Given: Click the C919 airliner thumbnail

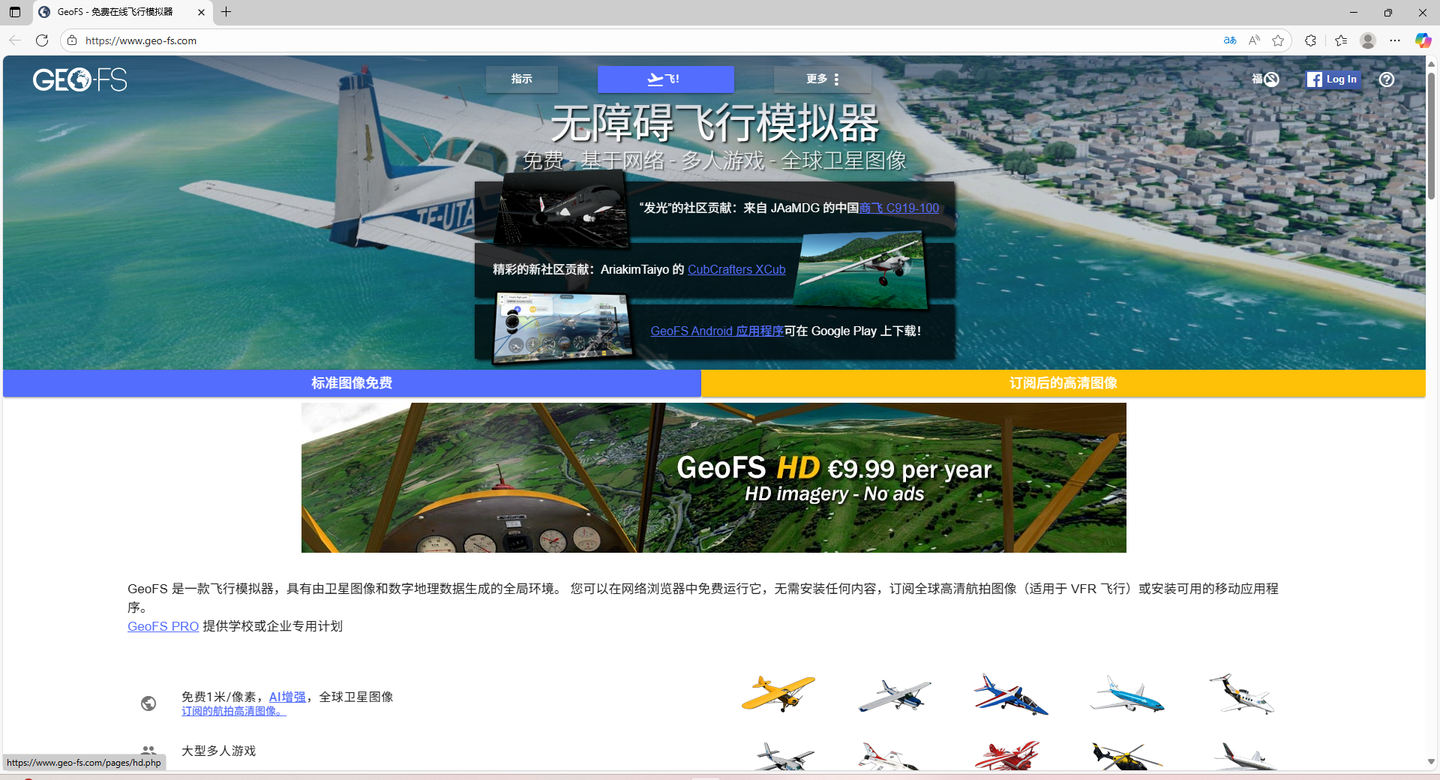Looking at the screenshot, I should (561, 208).
